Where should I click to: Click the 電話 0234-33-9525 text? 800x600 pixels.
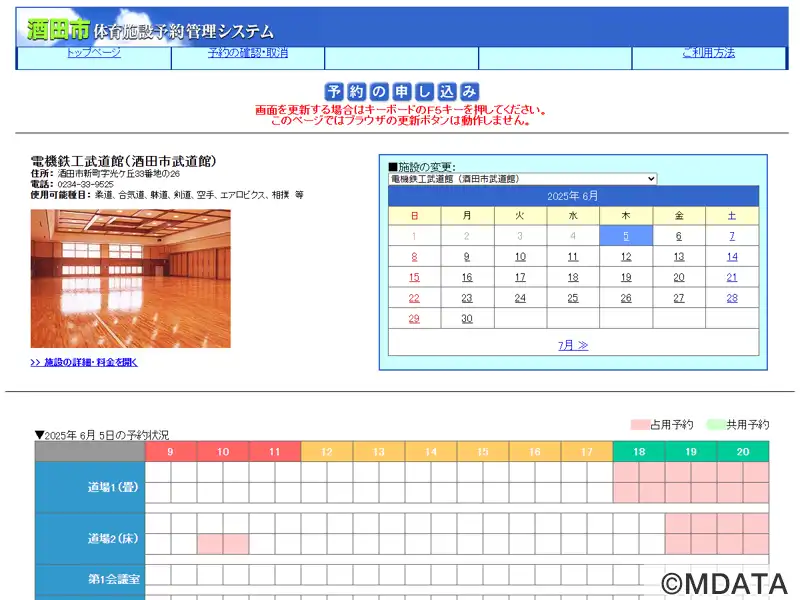click(x=72, y=184)
